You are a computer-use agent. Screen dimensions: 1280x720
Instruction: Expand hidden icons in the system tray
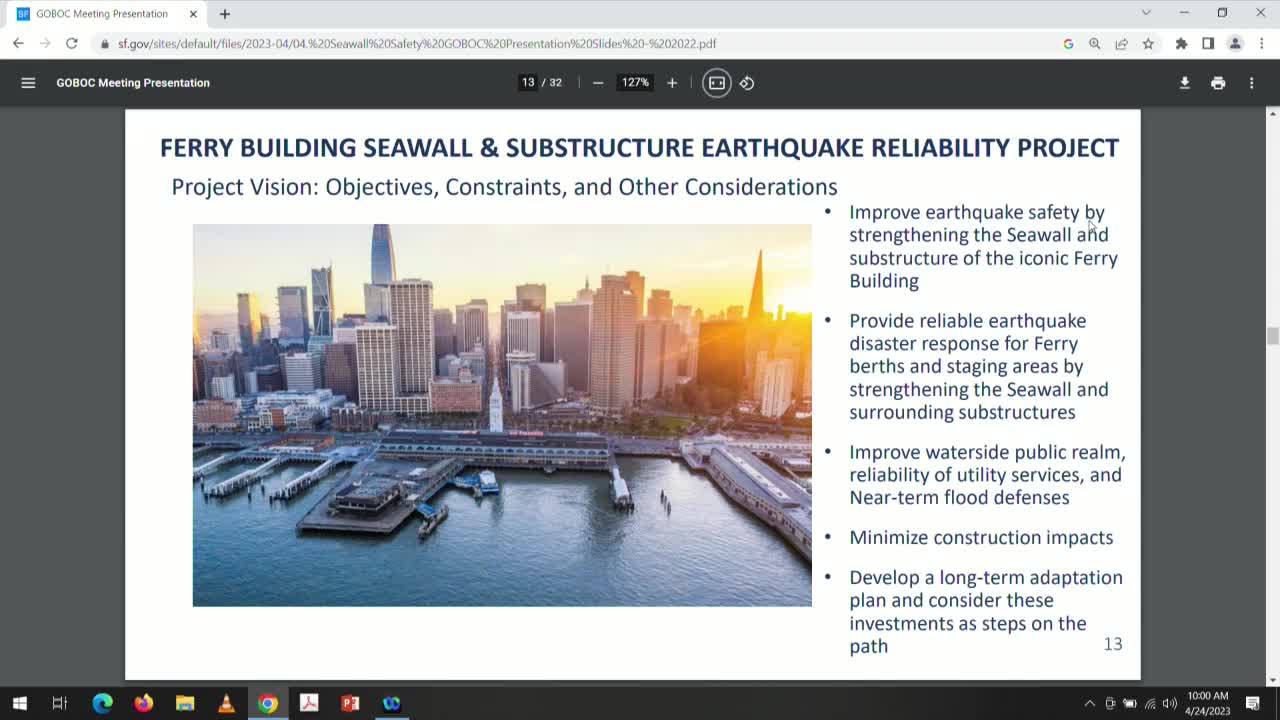click(x=1089, y=703)
